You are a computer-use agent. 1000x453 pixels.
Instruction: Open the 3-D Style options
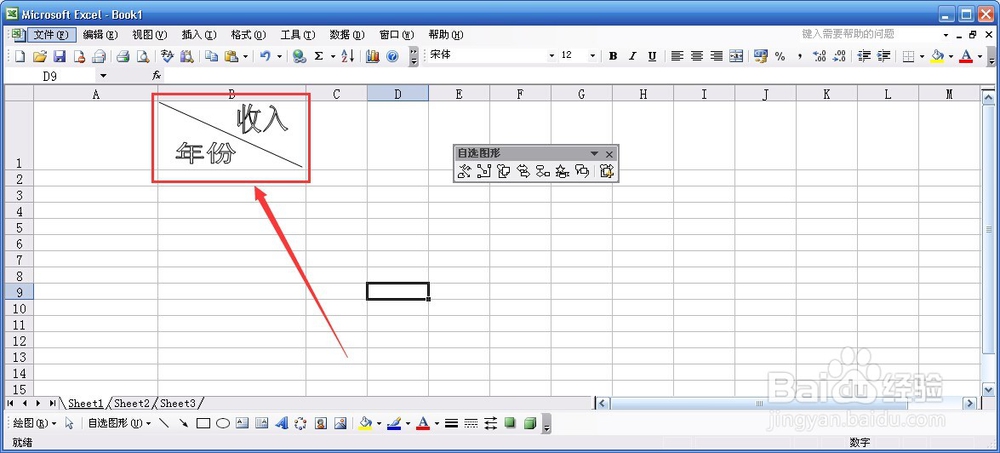[530, 423]
